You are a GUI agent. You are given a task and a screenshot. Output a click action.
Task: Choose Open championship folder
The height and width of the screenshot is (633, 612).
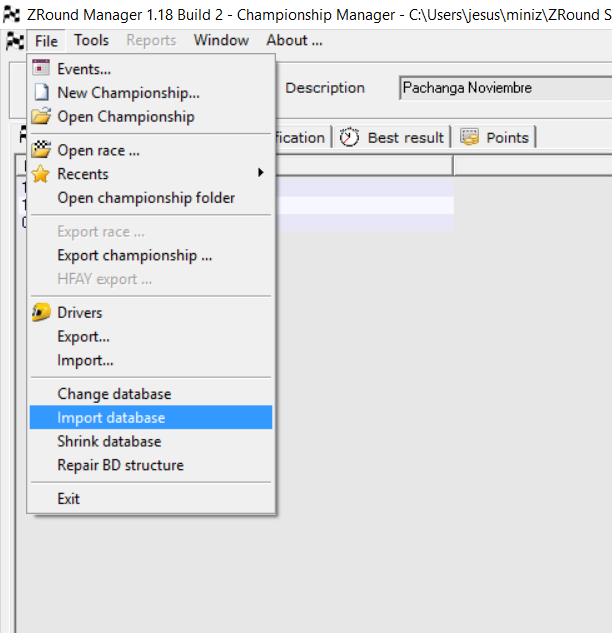(x=151, y=198)
